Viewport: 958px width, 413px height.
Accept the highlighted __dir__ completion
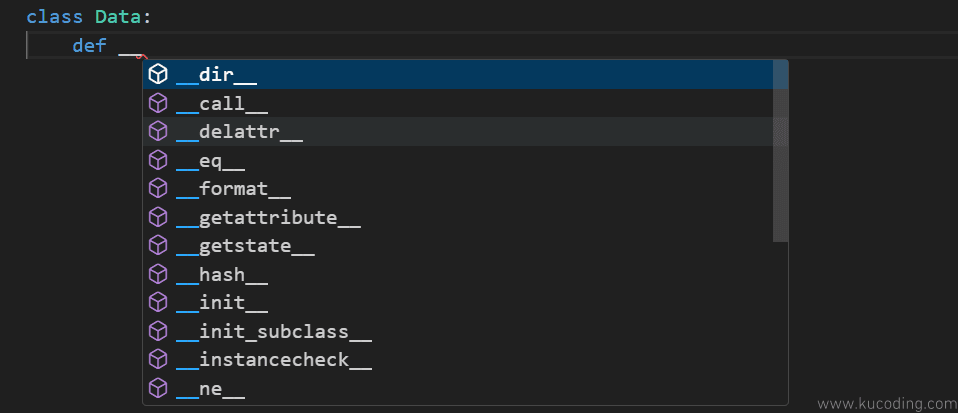tap(465, 75)
